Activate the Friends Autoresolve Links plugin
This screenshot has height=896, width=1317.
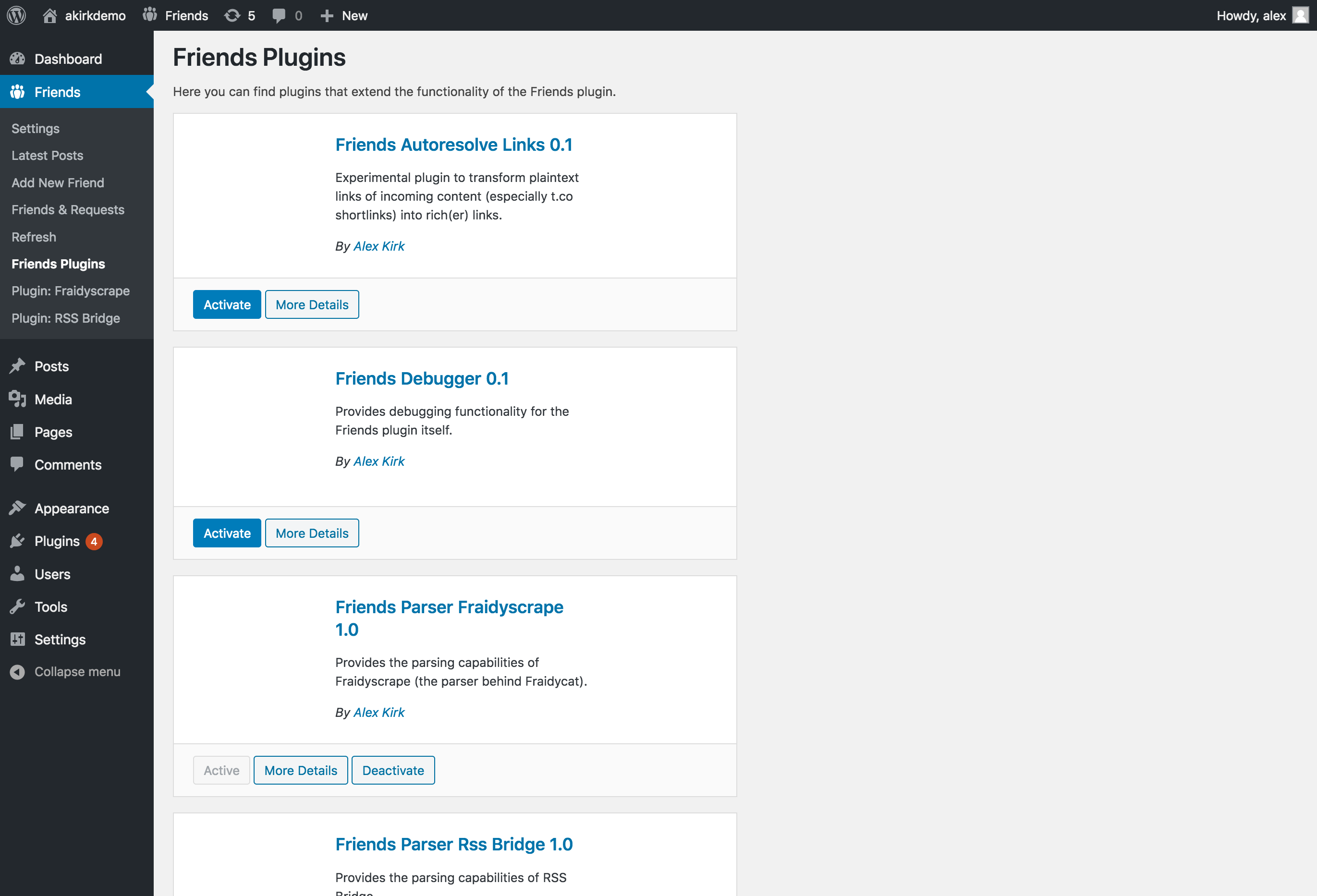click(227, 305)
